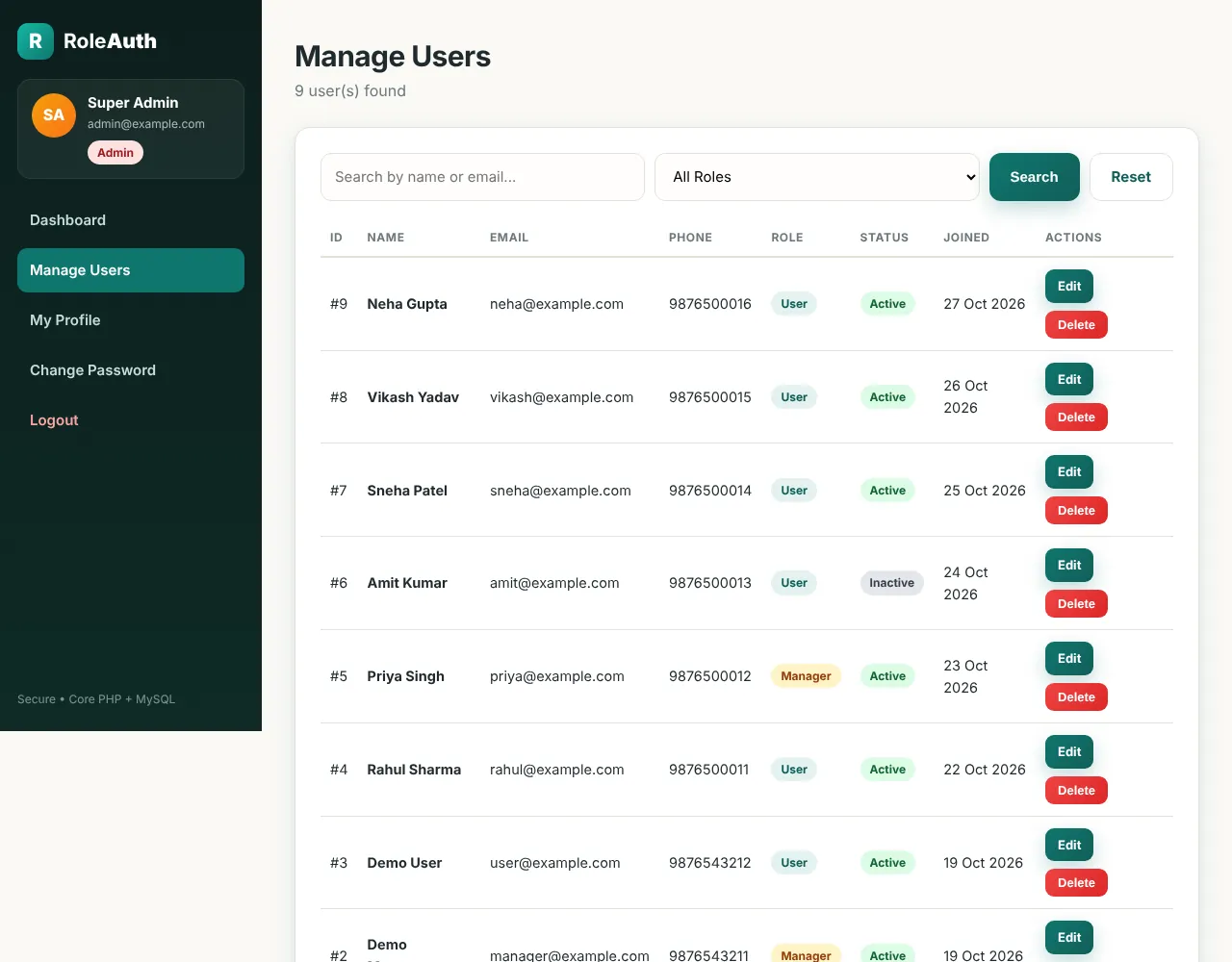
Task: Edit user Neha Gupta
Action: coord(1069,286)
